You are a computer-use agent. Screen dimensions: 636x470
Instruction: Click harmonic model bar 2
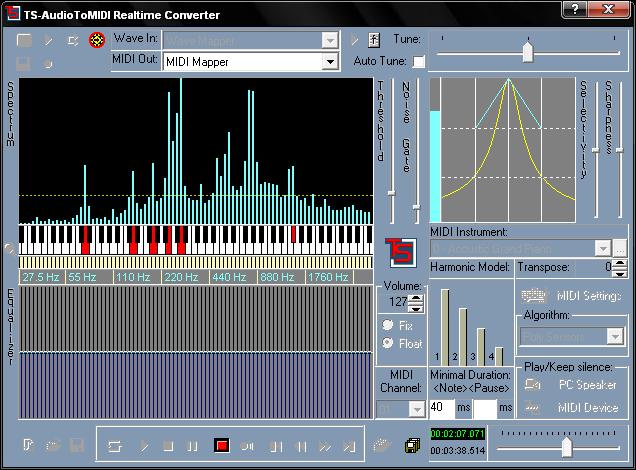463,337
